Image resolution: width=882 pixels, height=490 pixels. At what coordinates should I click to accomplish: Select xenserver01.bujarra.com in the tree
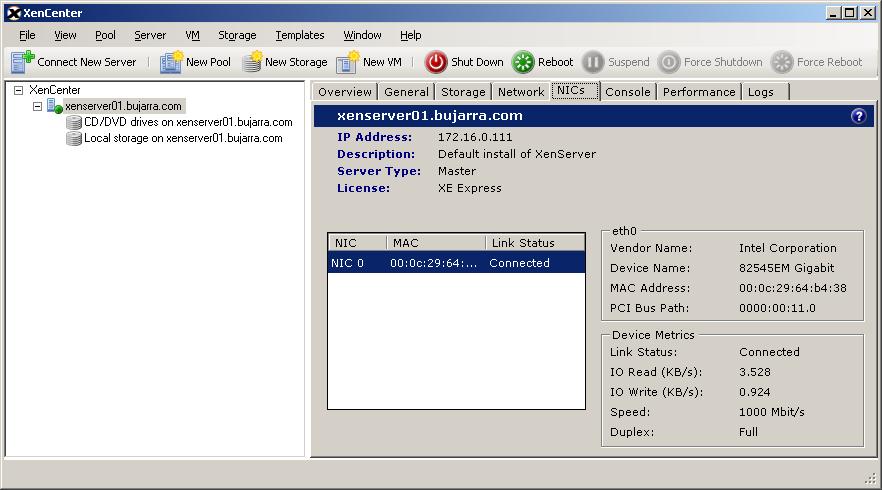tap(123, 106)
